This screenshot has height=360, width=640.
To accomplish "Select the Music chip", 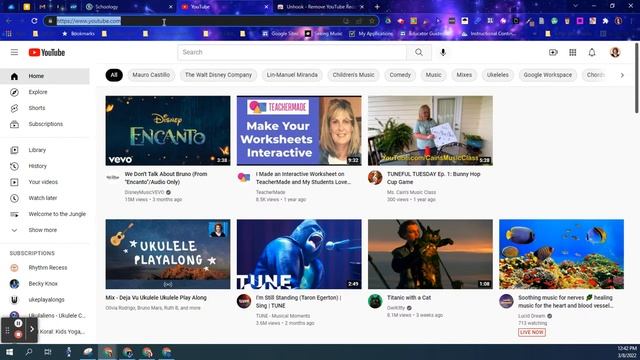I will pyautogui.click(x=433, y=75).
